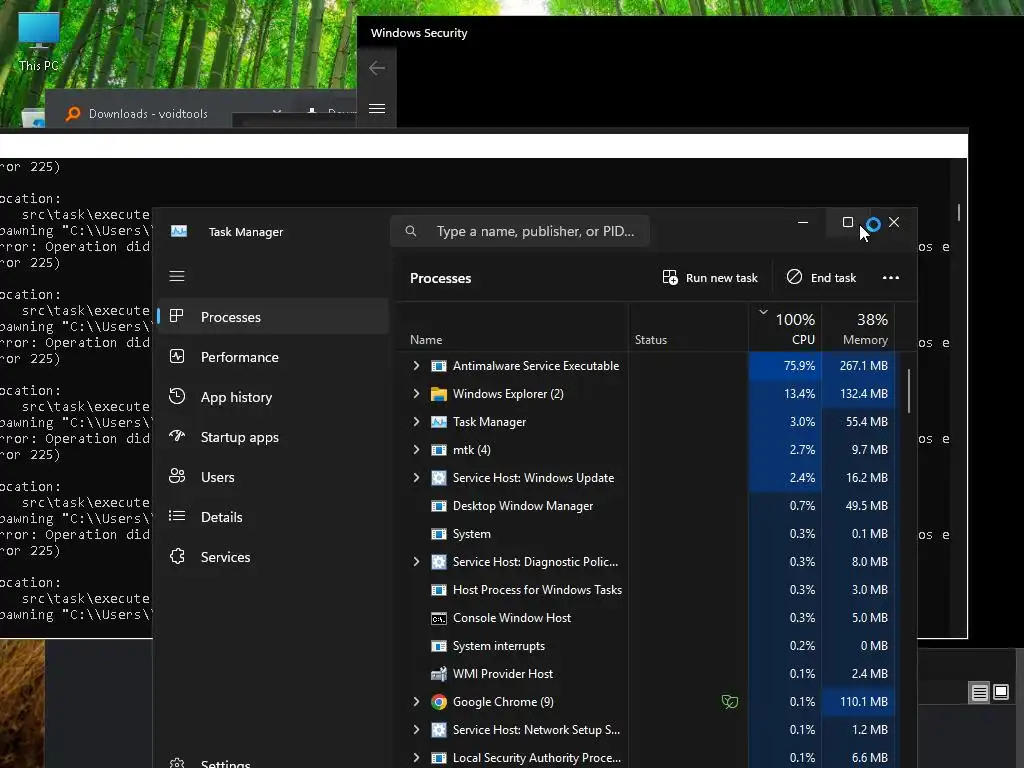Click the End task button

(821, 278)
